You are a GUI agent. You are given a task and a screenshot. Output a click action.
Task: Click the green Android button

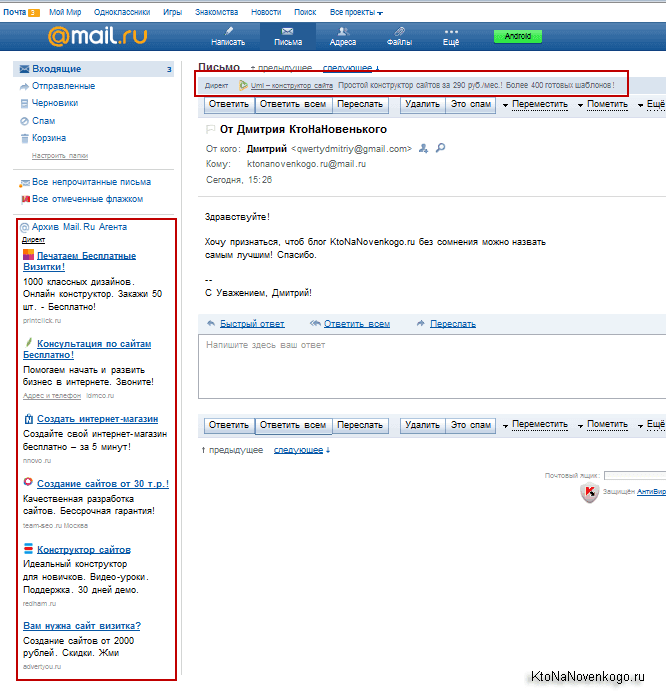pyautogui.click(x=518, y=36)
